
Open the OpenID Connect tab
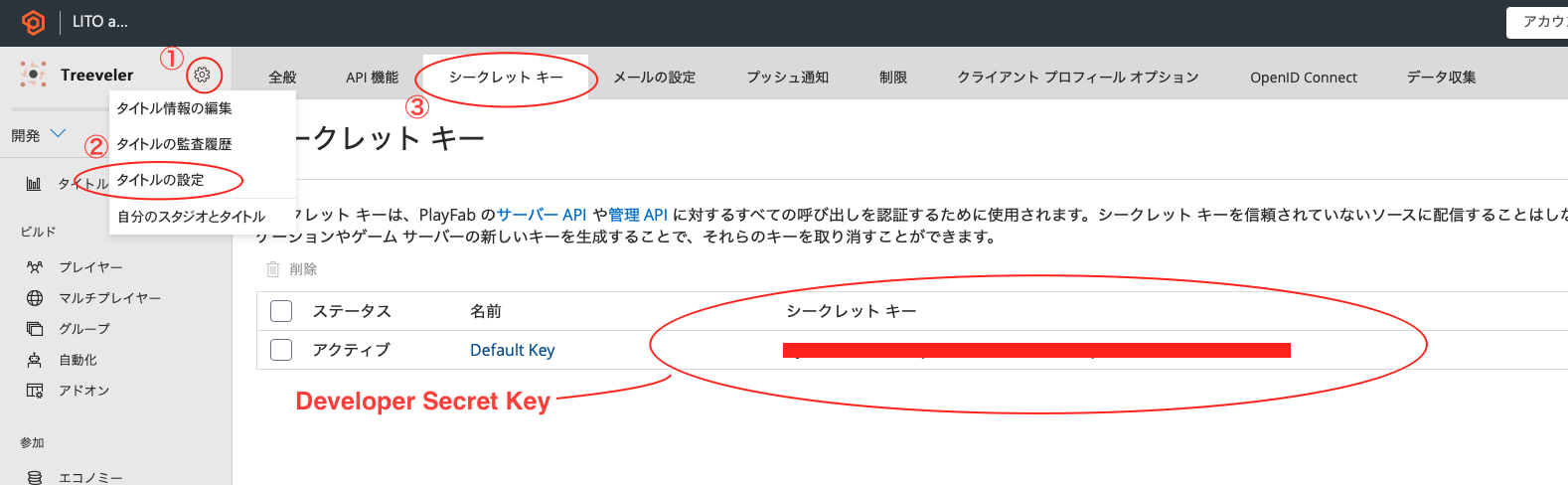click(1303, 78)
